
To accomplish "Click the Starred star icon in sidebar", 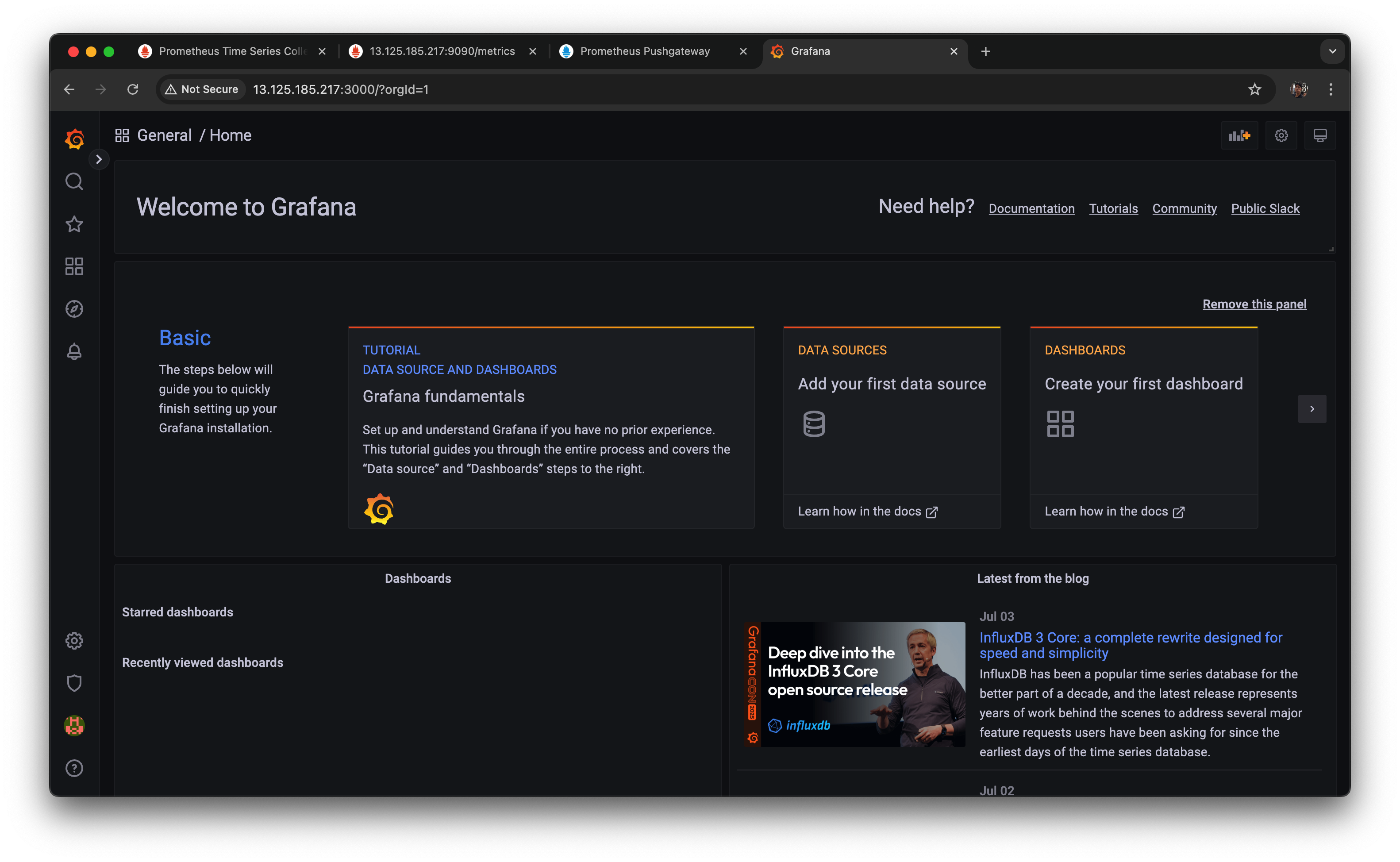I will [x=74, y=224].
